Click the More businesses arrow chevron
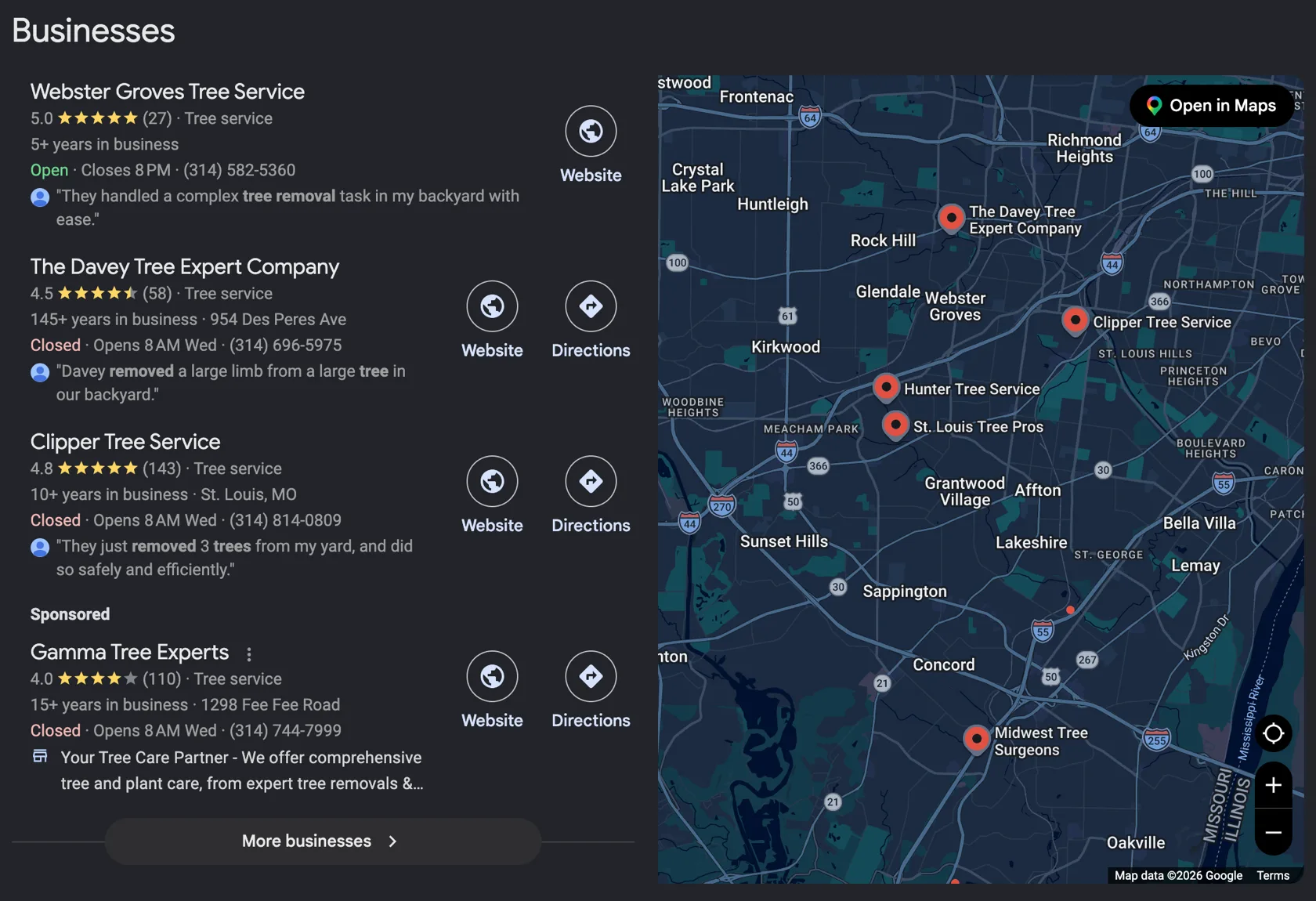 pos(392,841)
